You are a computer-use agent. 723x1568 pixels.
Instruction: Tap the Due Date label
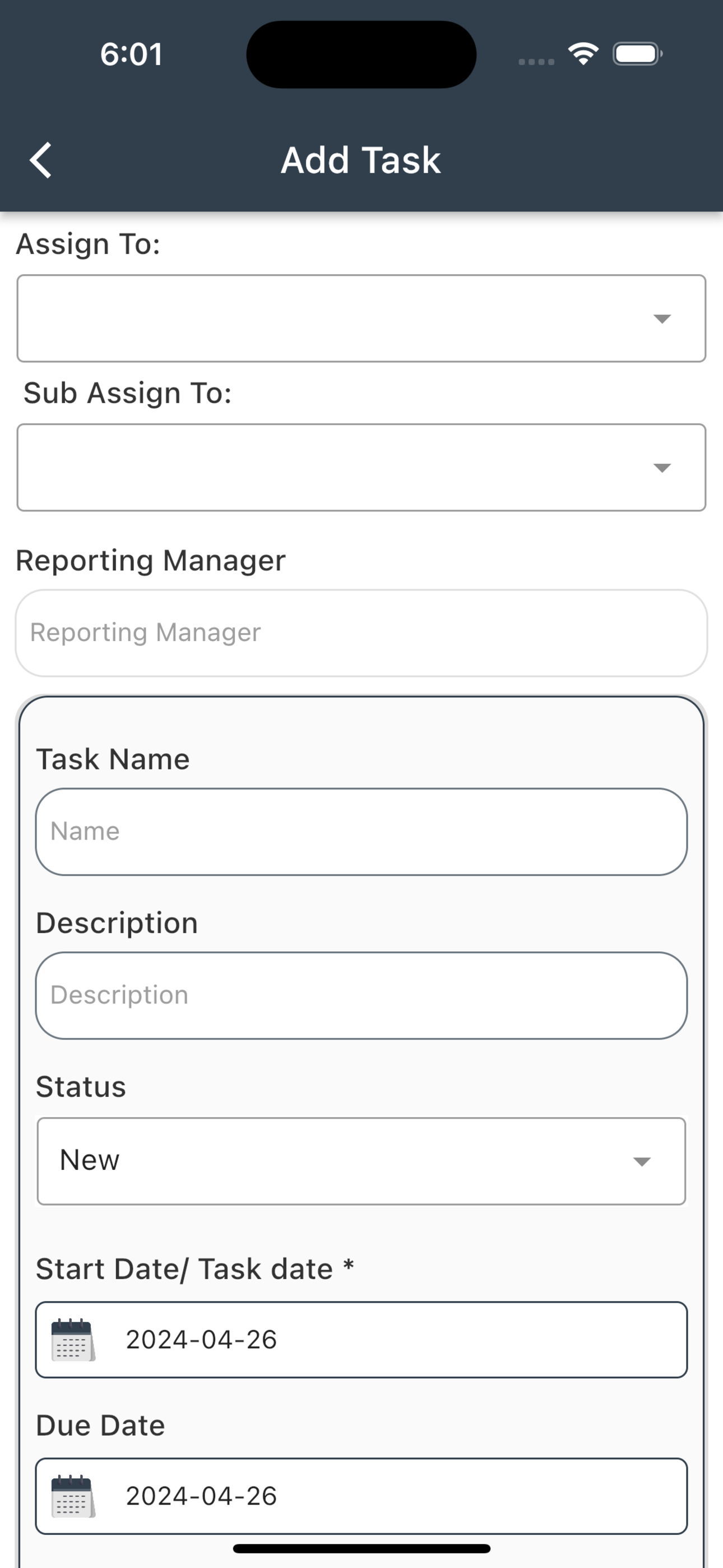pyautogui.click(x=100, y=1425)
